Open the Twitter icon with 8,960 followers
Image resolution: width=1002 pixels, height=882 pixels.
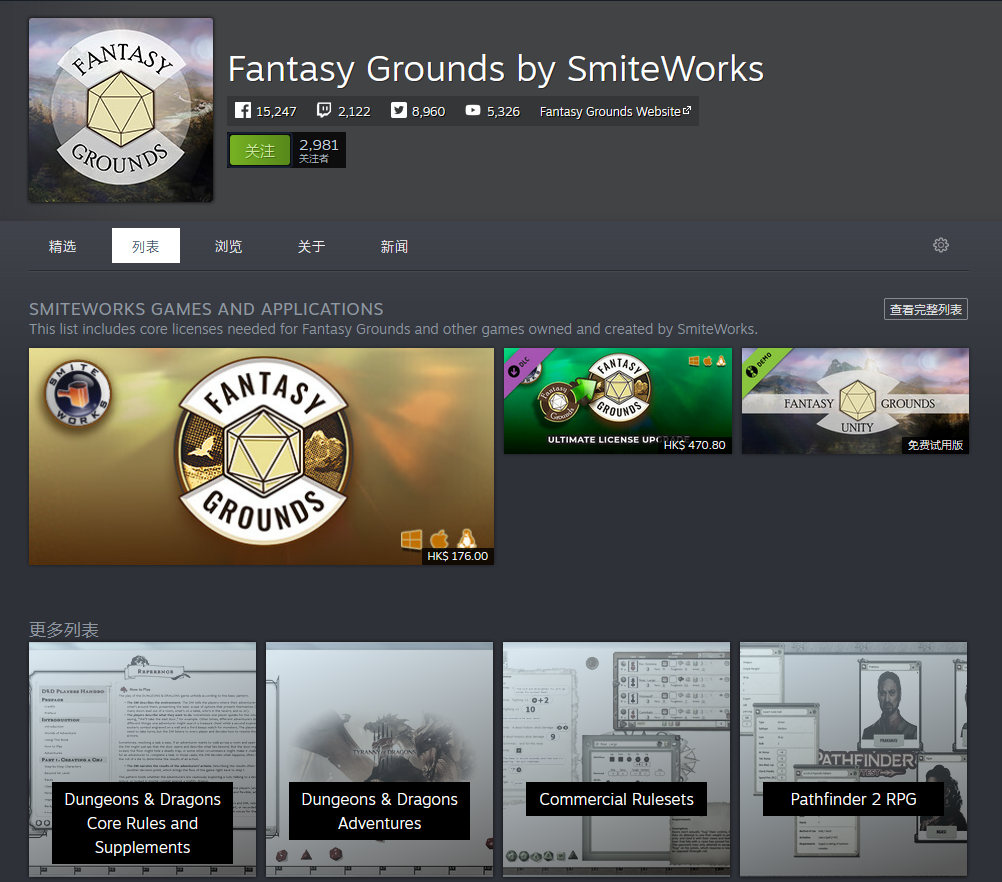pos(399,111)
